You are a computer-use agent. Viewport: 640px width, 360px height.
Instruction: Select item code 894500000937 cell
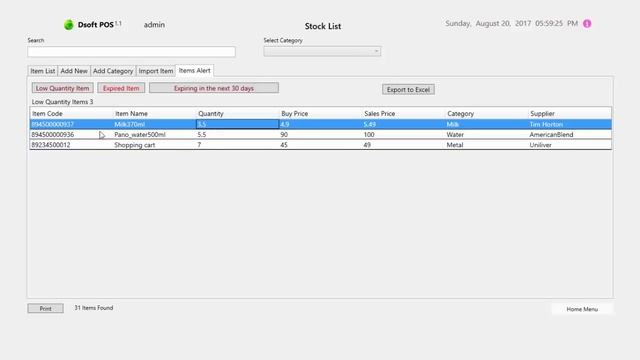[x=71, y=124]
